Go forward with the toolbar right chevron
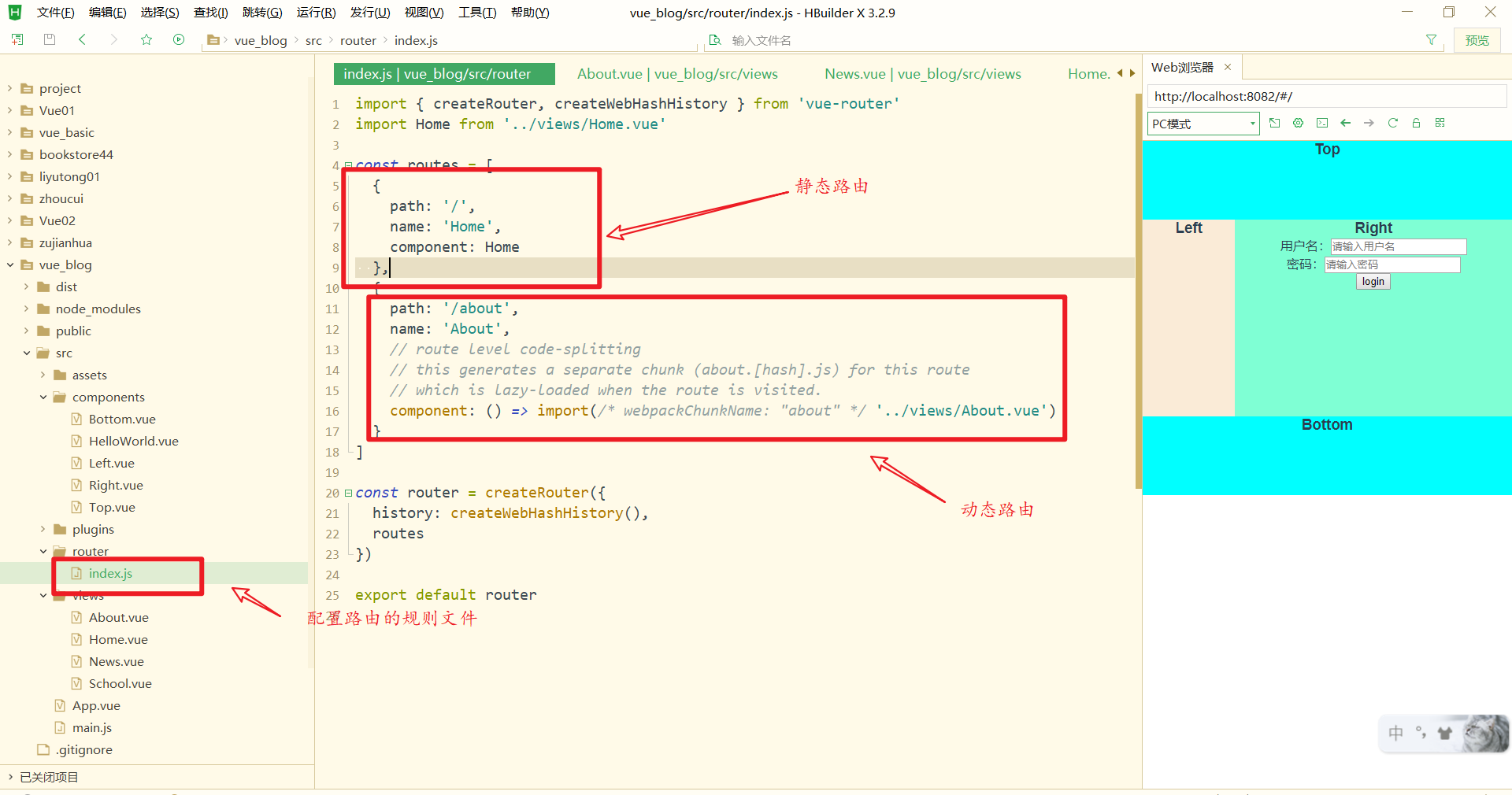Image resolution: width=1512 pixels, height=795 pixels. click(x=114, y=39)
